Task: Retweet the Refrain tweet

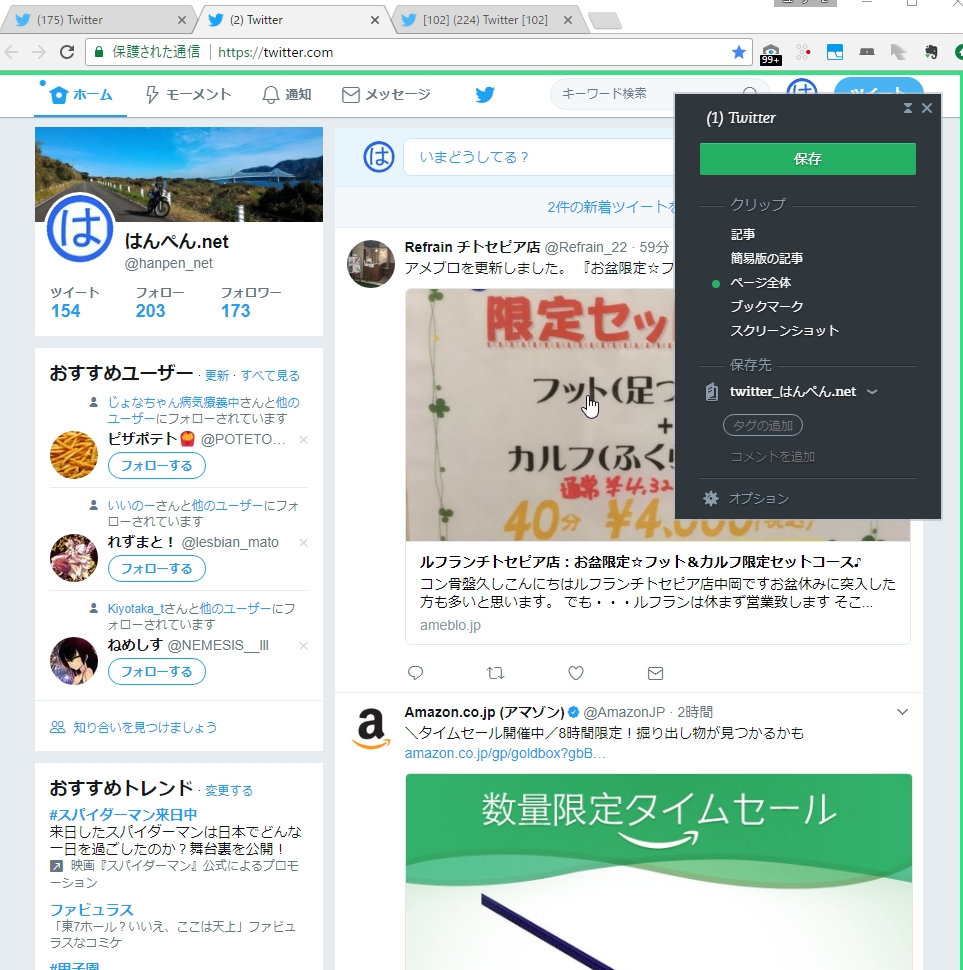Action: click(x=495, y=672)
